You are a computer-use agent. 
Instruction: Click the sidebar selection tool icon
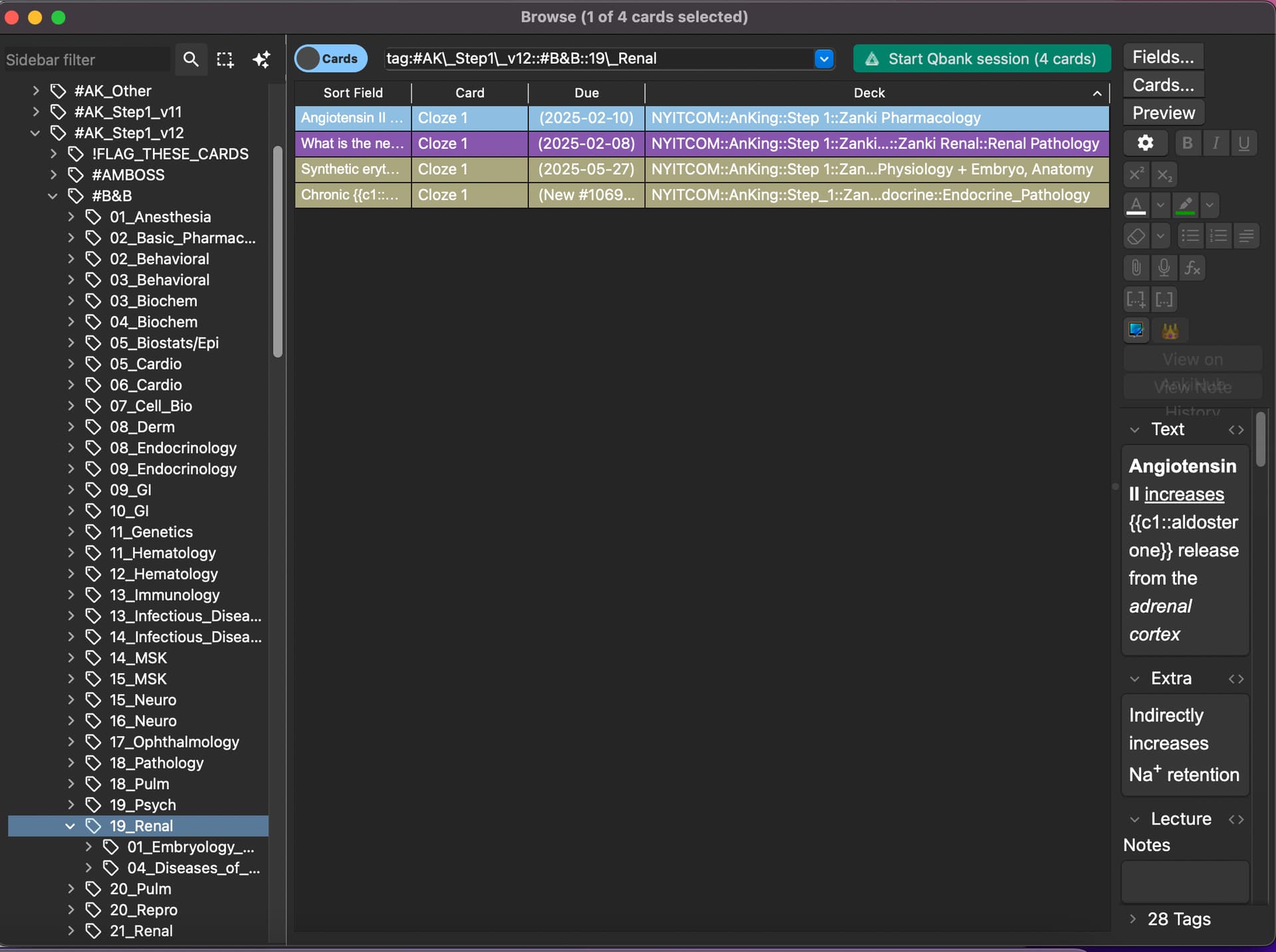225,60
